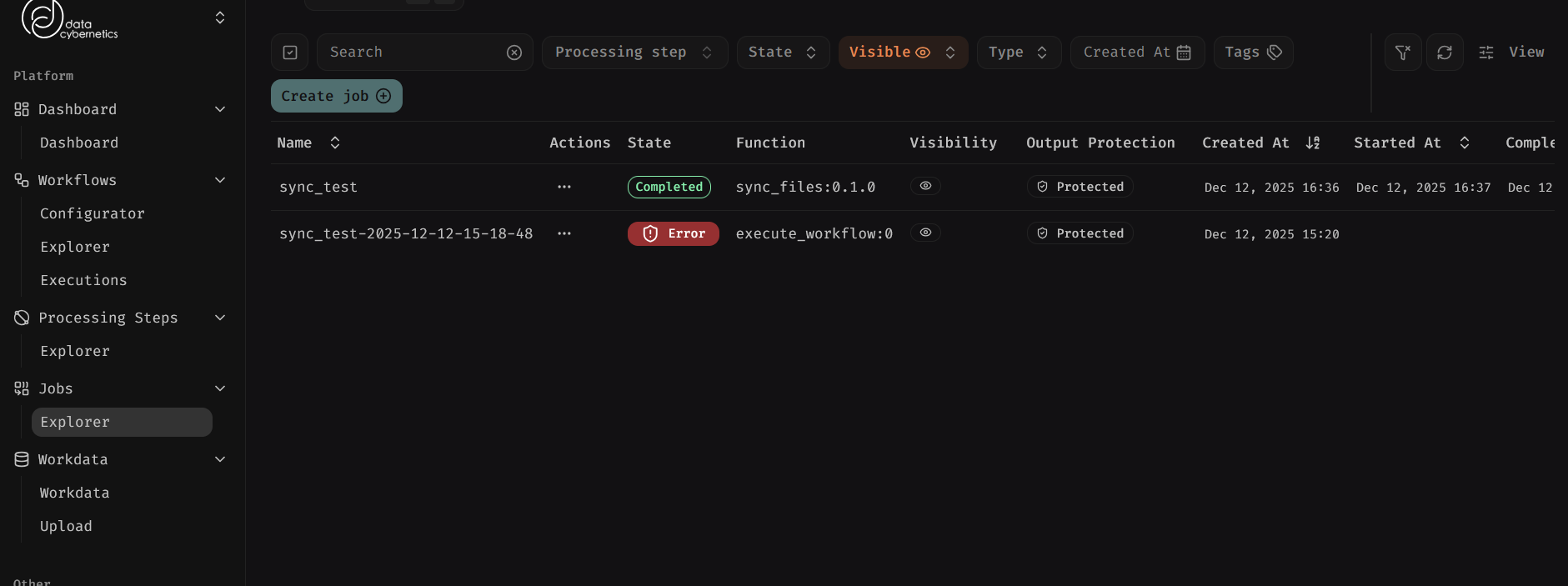Open the Processing step filter dropdown
Viewport: 1568px width, 586px height.
pos(634,53)
